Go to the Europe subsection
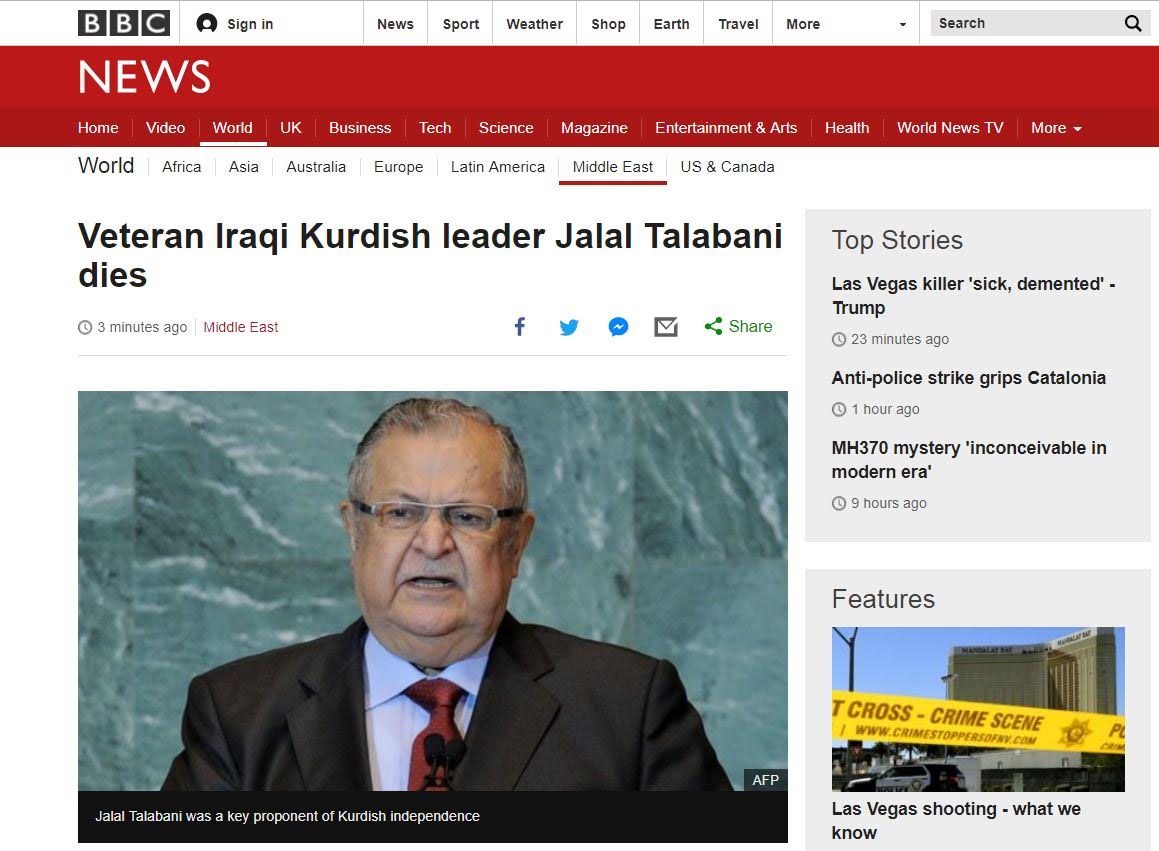The image size is (1159, 851). pyautogui.click(x=398, y=167)
